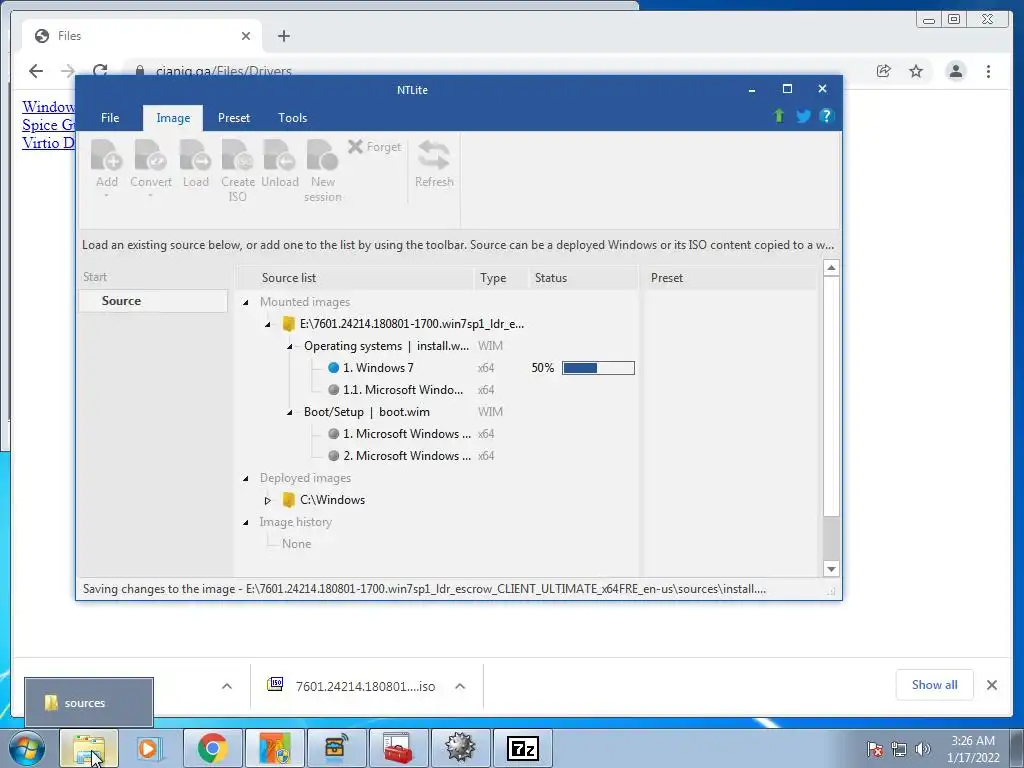Click the source list scrollbar up arrow
The image size is (1024, 768).
click(831, 268)
